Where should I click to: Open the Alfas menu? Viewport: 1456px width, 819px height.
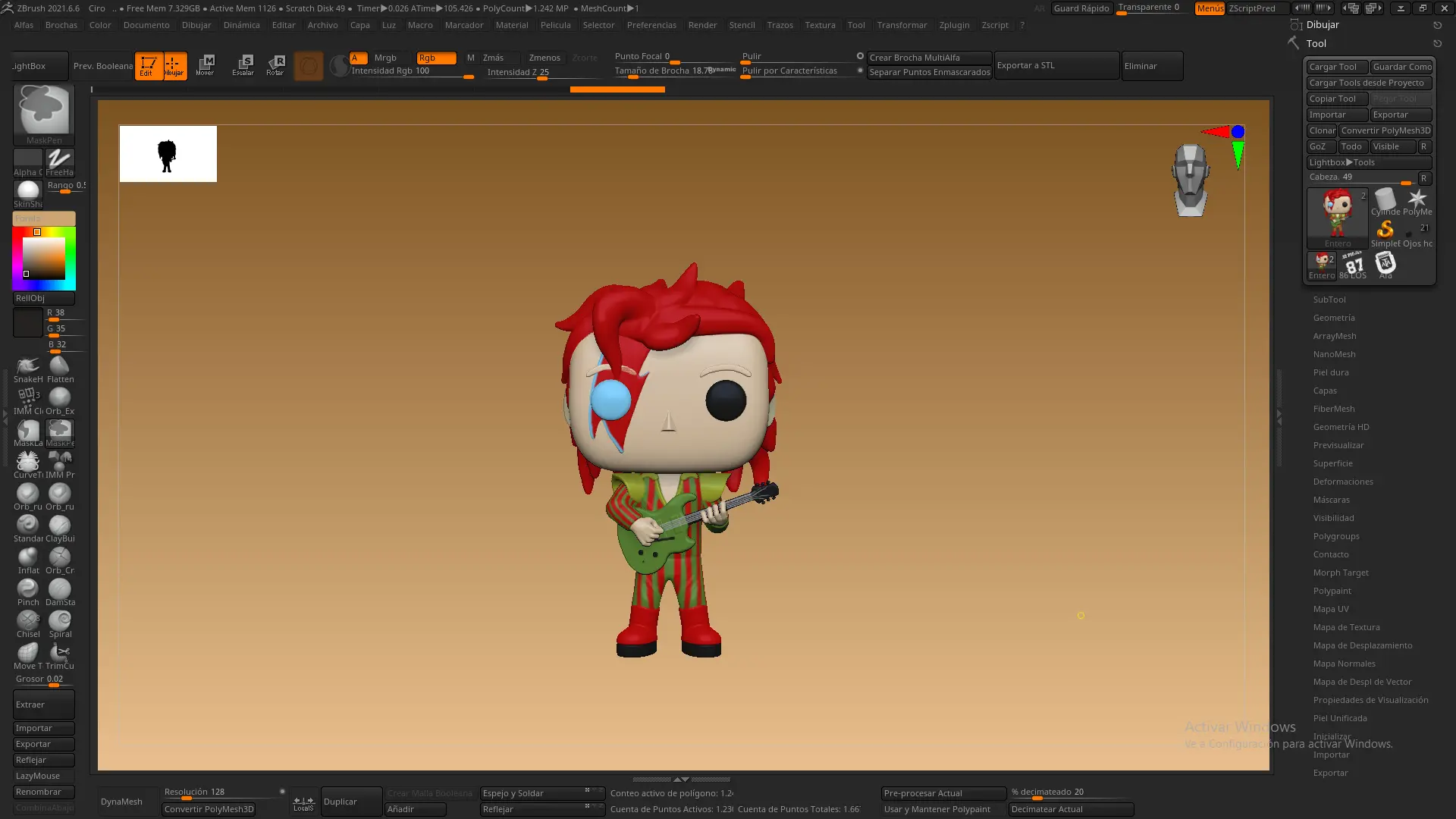24,25
